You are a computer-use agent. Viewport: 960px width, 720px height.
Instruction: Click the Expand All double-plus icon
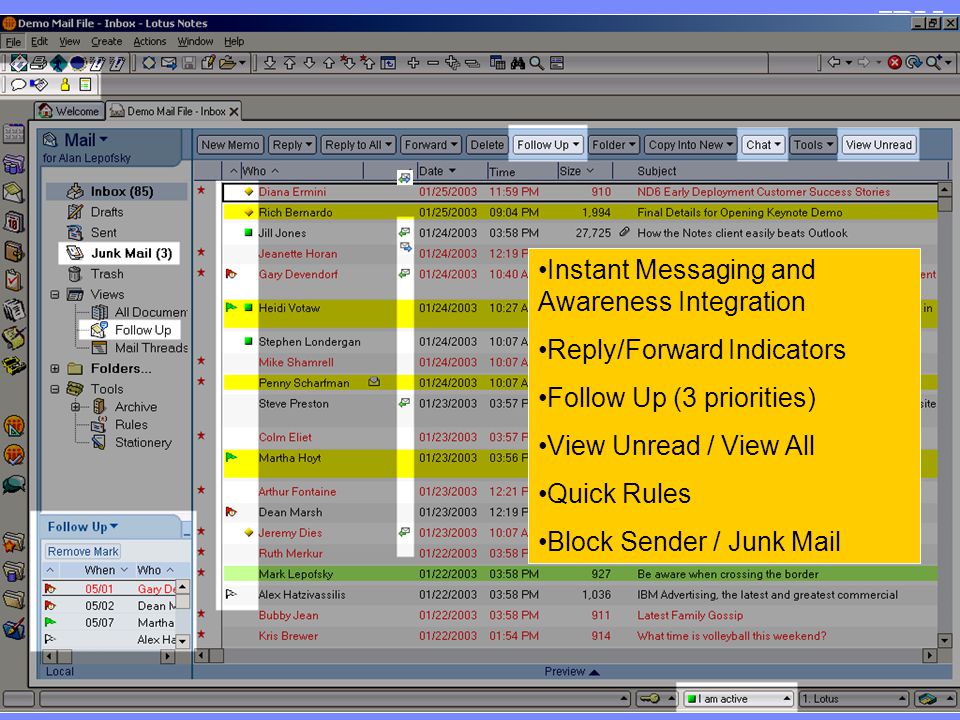coord(452,62)
